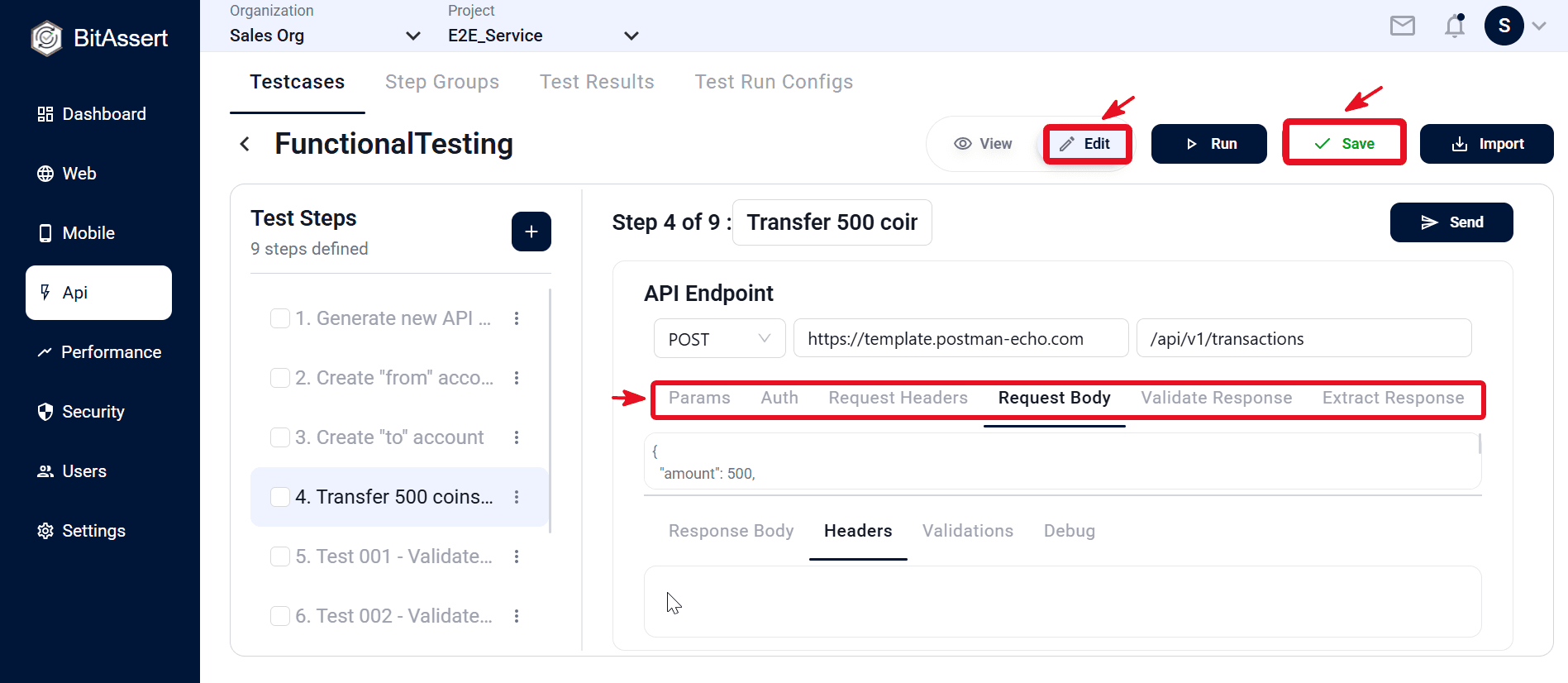Go back using the arrow beside FunctionalTesting

point(245,144)
